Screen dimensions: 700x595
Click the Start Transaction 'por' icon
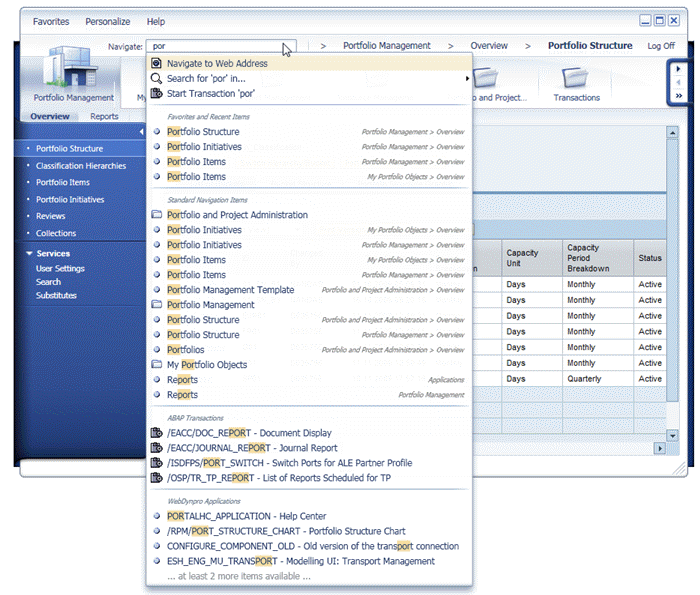156,93
